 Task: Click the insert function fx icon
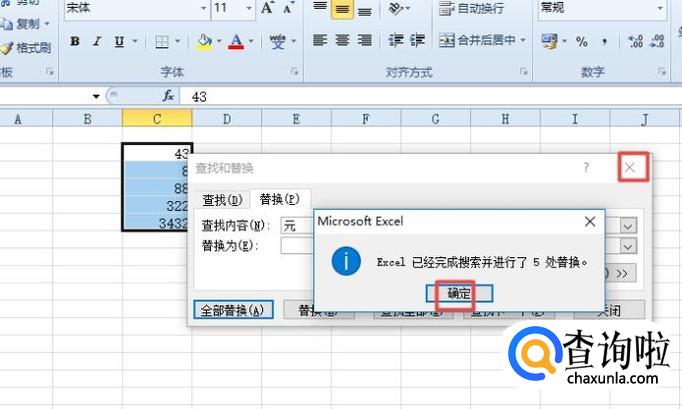click(x=169, y=96)
